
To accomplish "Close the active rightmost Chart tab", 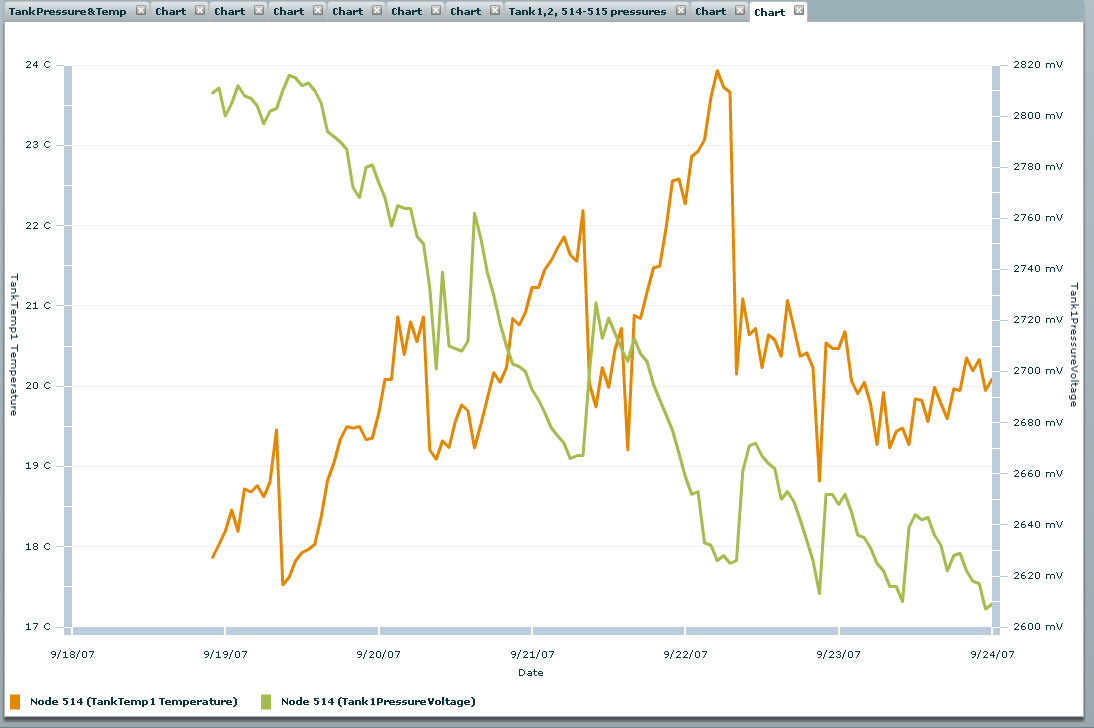I will 798,11.
